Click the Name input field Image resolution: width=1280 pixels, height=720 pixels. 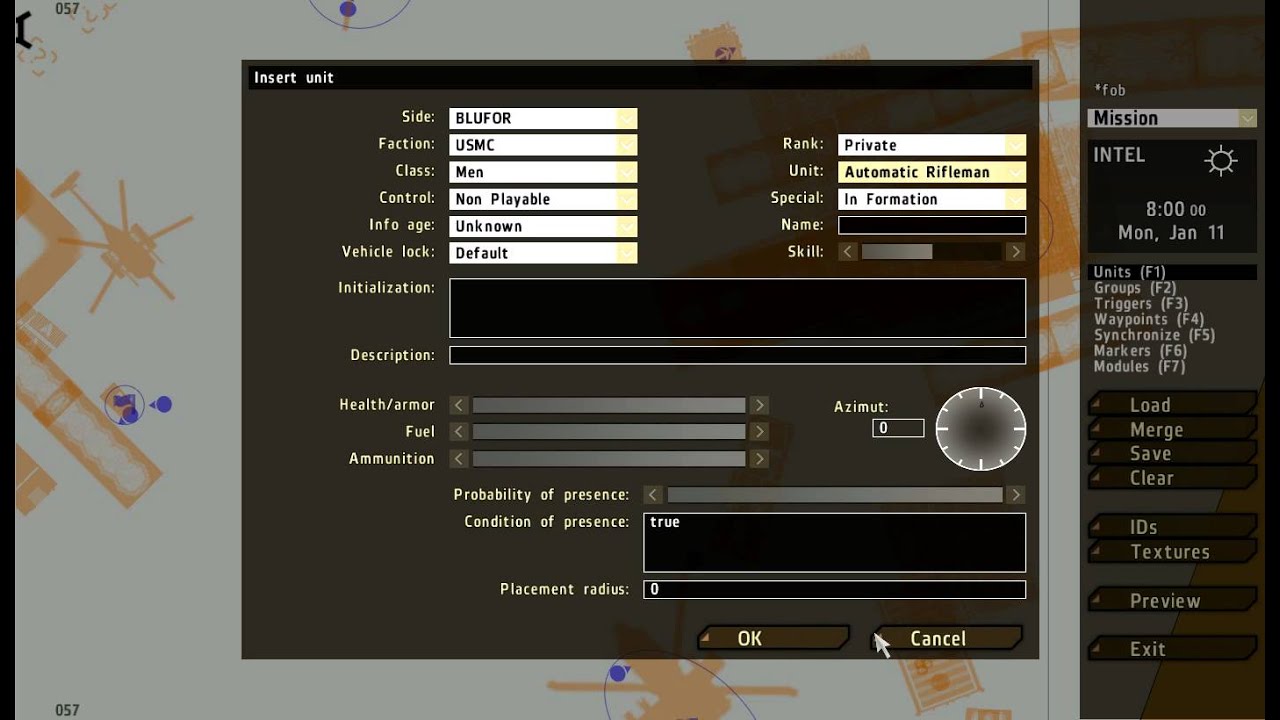(932, 225)
